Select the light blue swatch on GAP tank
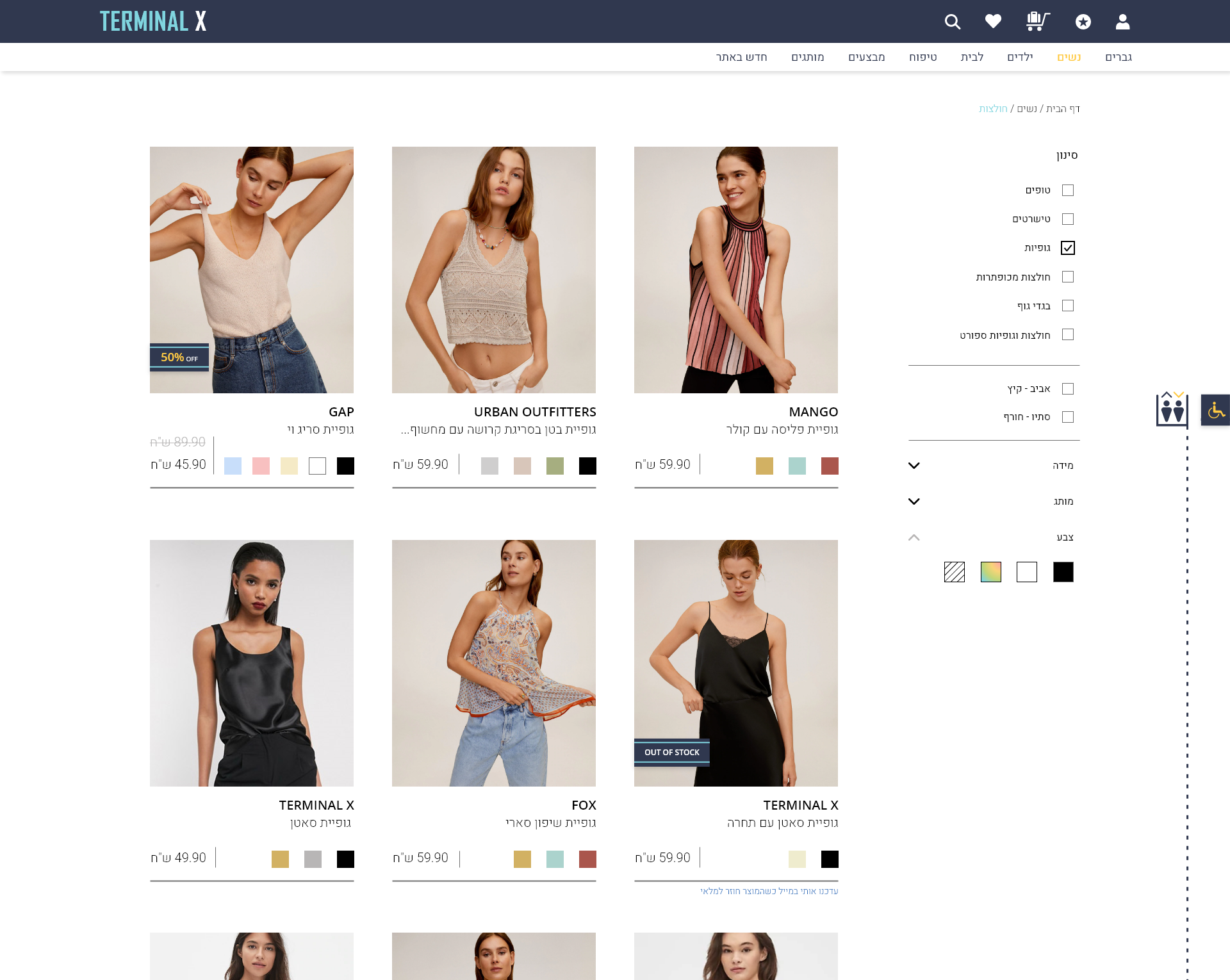Viewport: 1230px width, 980px height. point(233,466)
